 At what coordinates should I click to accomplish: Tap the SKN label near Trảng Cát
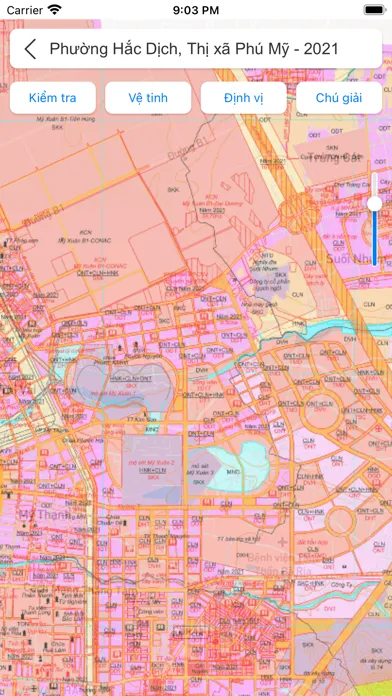(x=332, y=147)
